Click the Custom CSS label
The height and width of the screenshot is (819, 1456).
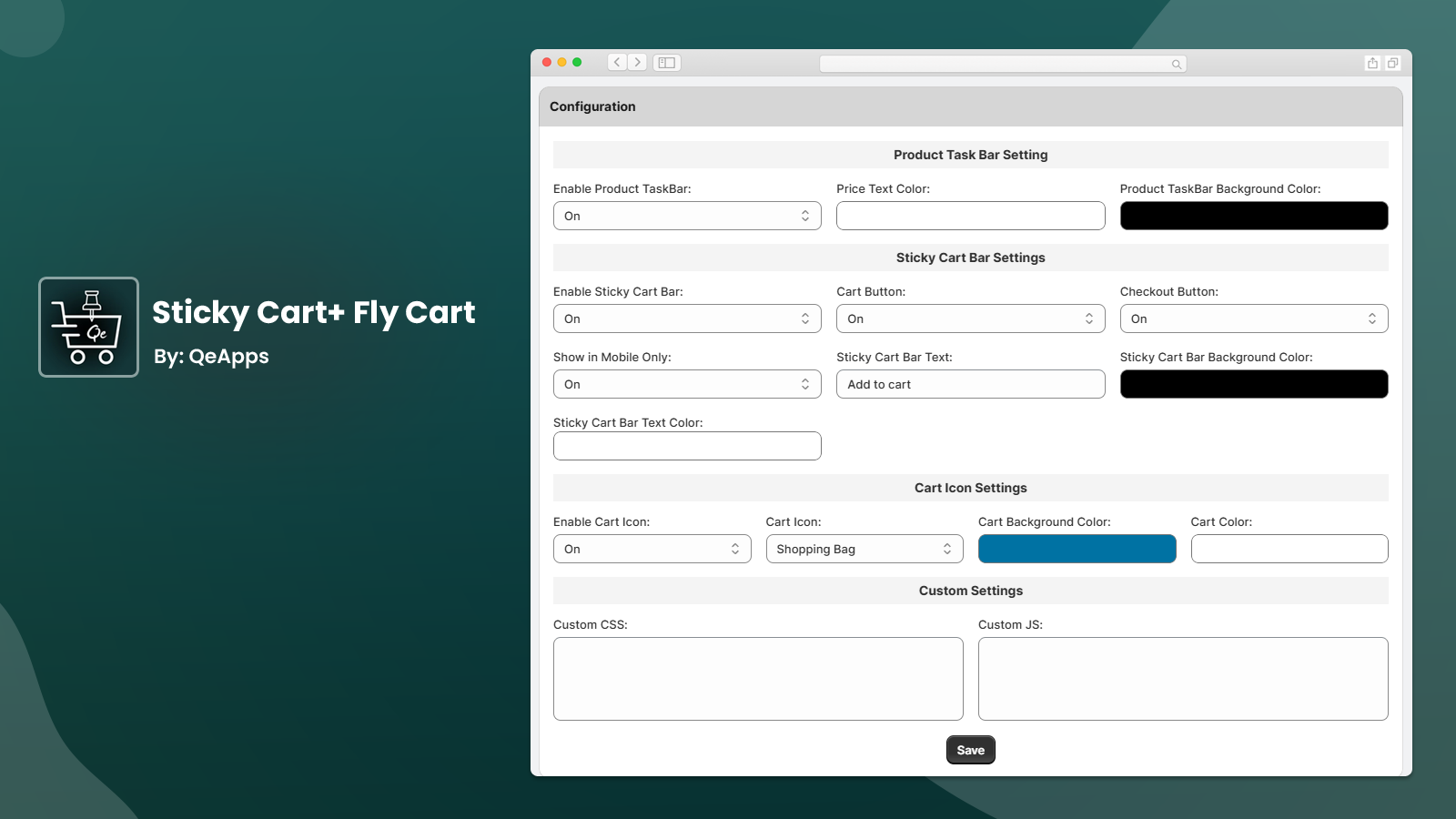point(591,625)
